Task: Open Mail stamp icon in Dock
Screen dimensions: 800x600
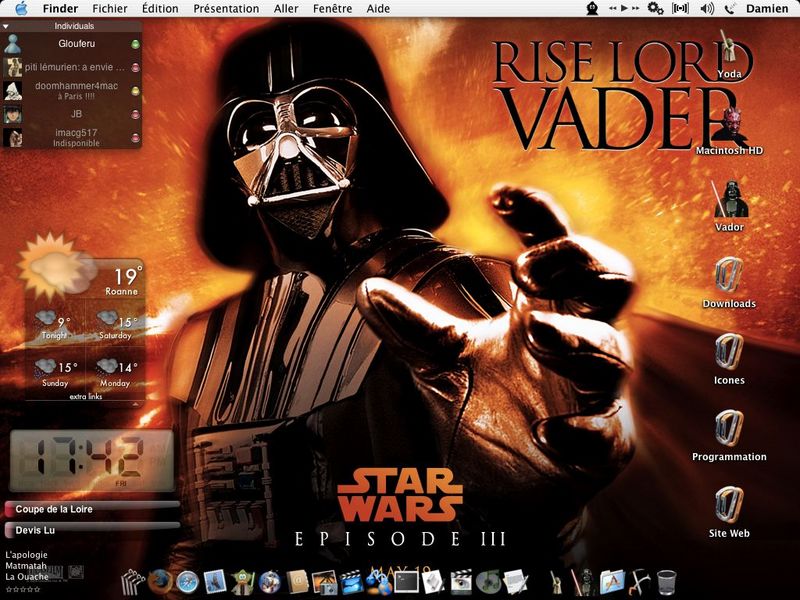Action: point(214,582)
